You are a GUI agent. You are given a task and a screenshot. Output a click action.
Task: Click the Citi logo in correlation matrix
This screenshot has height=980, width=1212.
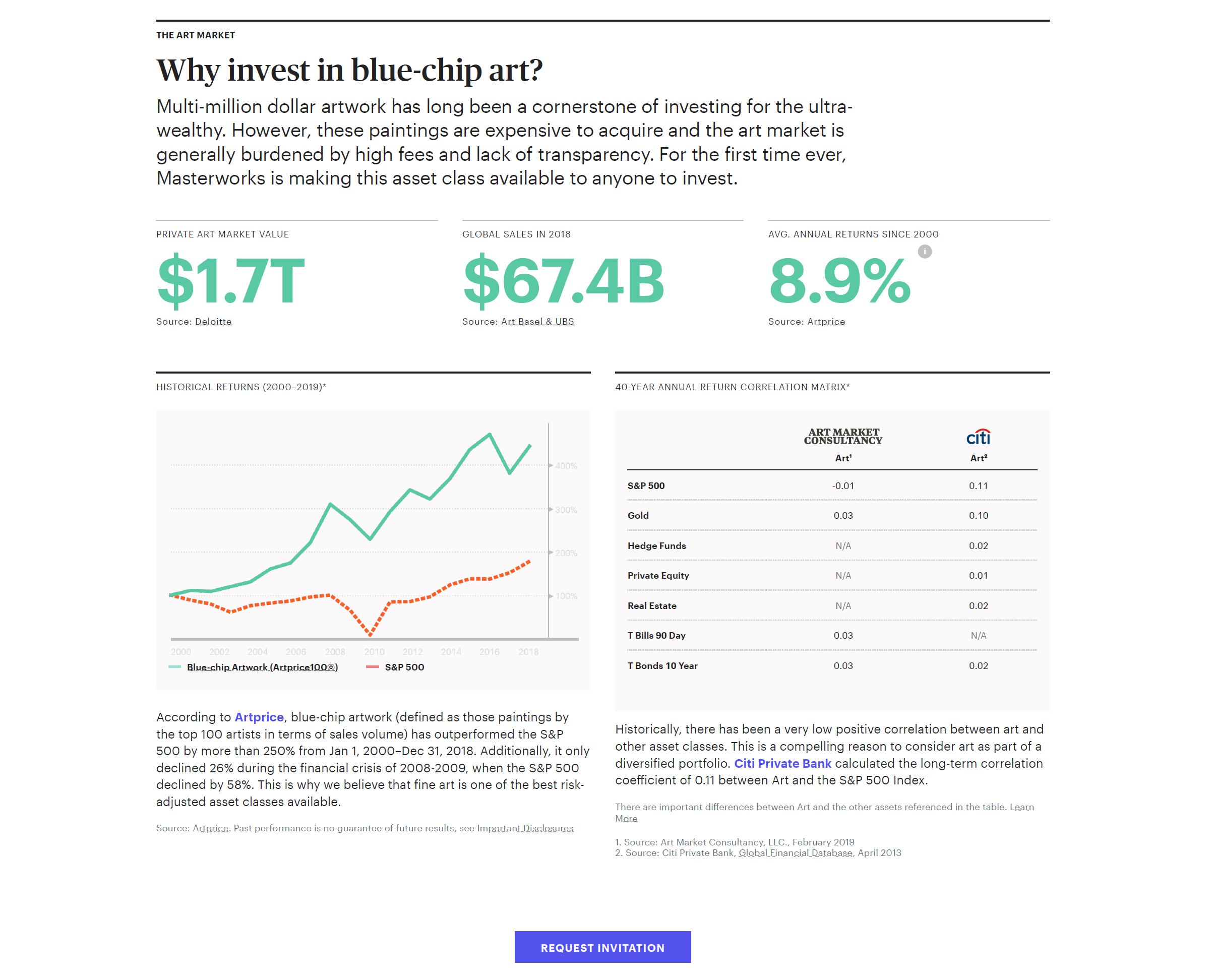coord(978,437)
